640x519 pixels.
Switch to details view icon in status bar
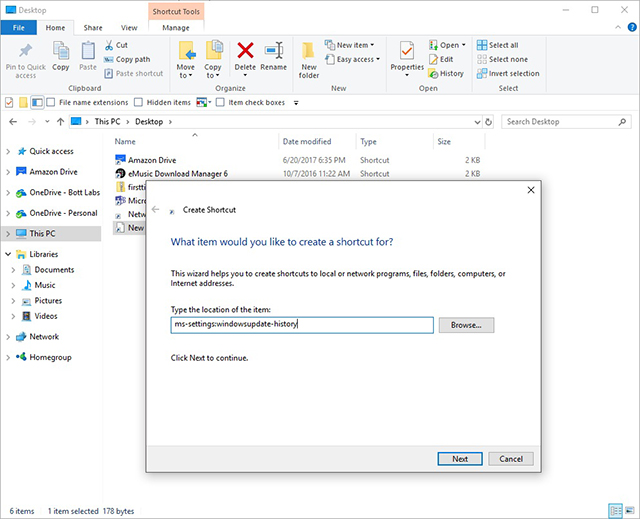pyautogui.click(x=616, y=510)
